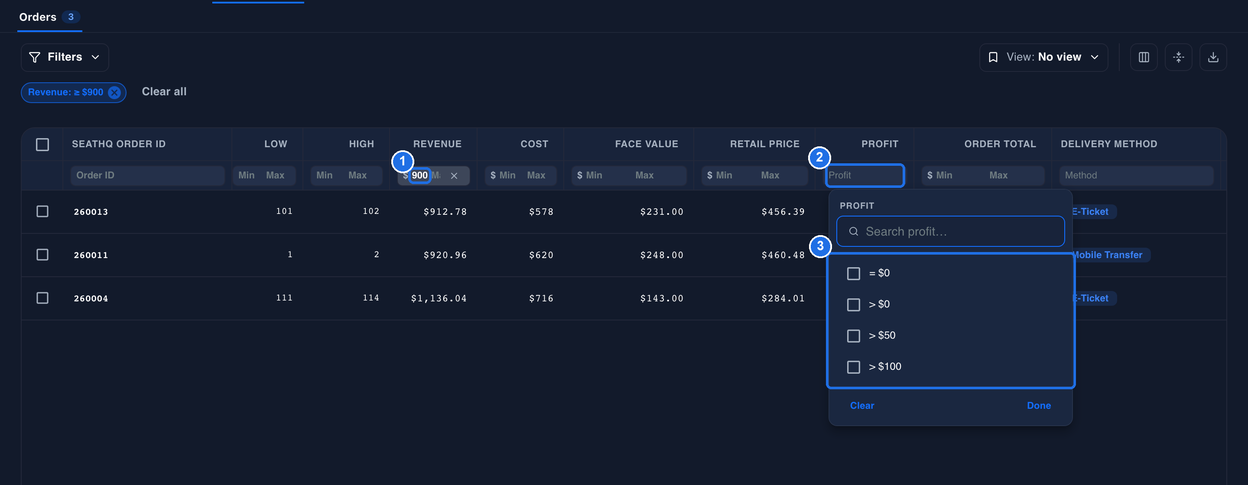Click revenue value $912.78

tap(445, 212)
